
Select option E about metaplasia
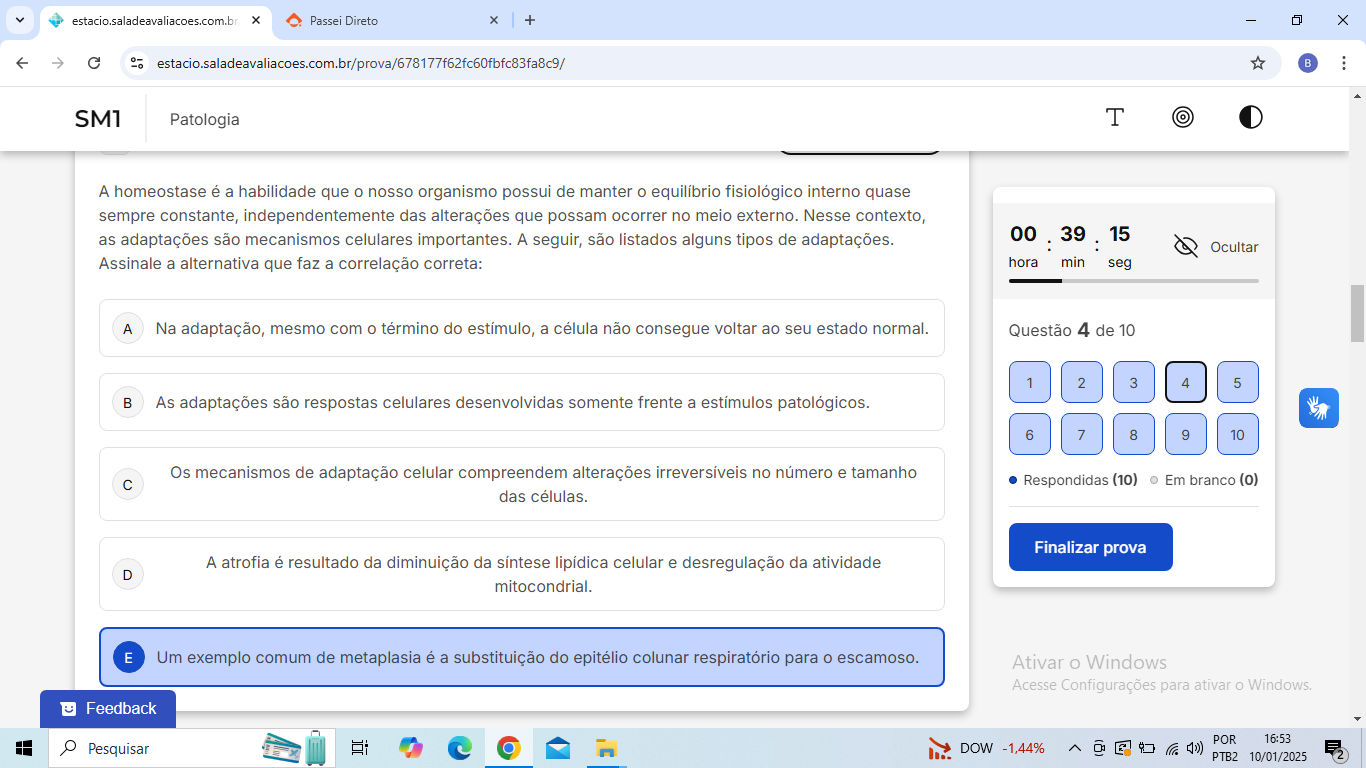pos(522,657)
